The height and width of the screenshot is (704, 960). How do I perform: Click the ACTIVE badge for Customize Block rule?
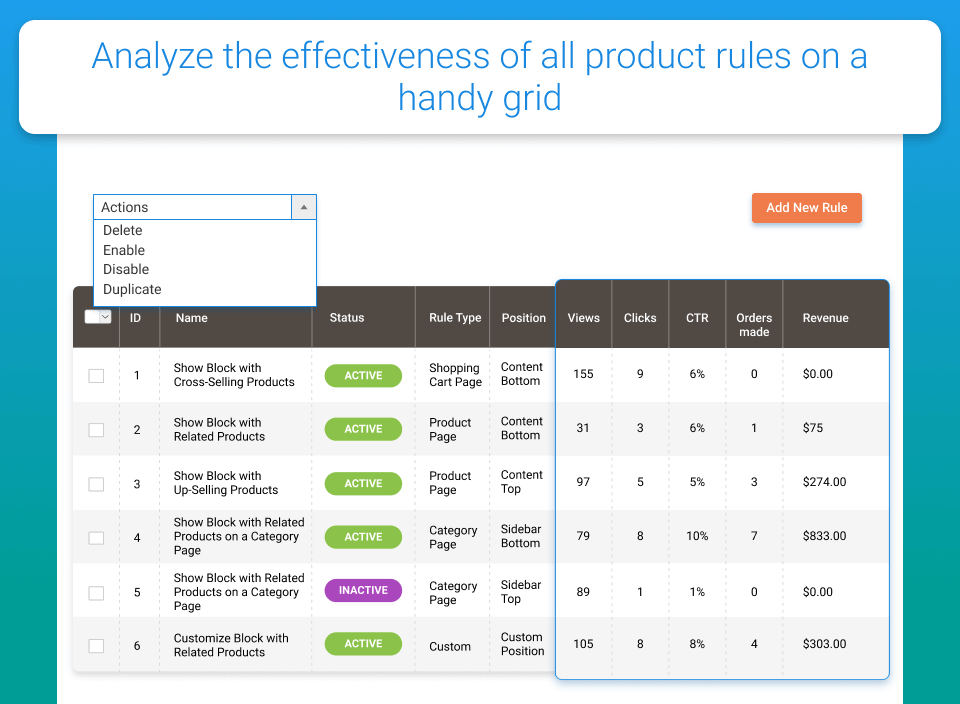[363, 643]
